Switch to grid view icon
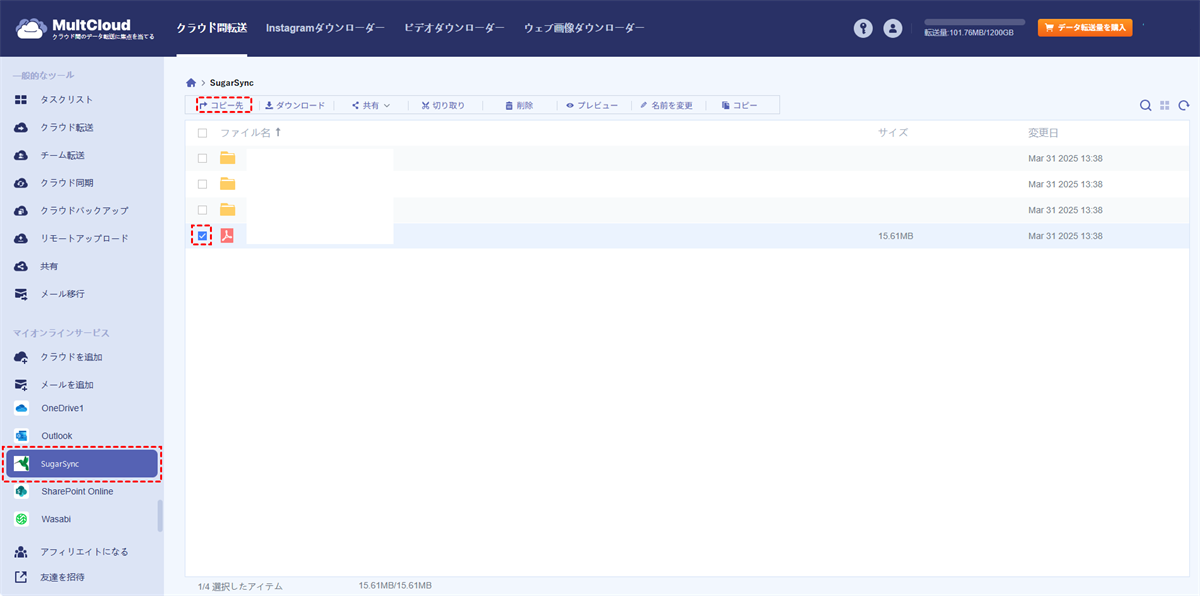The image size is (1200, 596). point(1165,105)
